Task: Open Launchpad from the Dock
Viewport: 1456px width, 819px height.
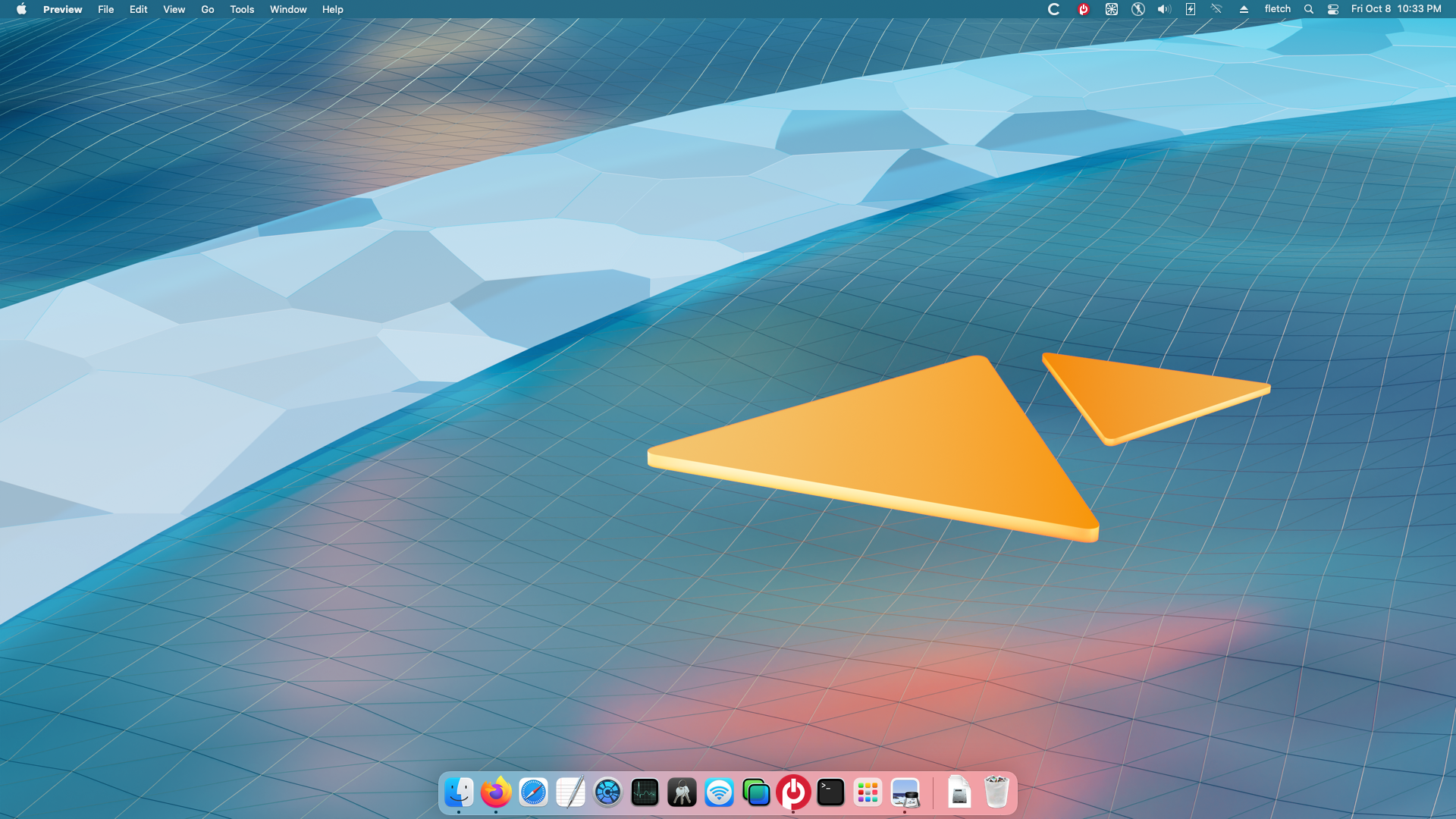Action: (868, 792)
